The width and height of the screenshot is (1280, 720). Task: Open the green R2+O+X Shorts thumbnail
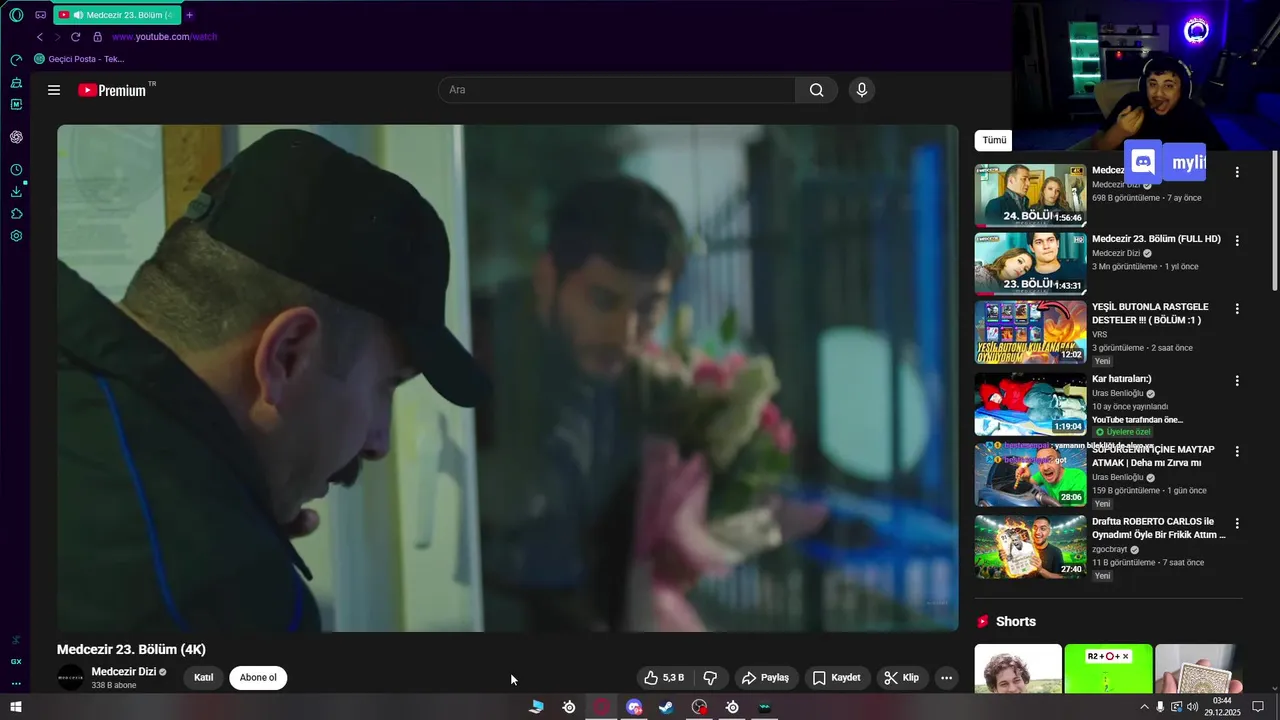pyautogui.click(x=1108, y=668)
